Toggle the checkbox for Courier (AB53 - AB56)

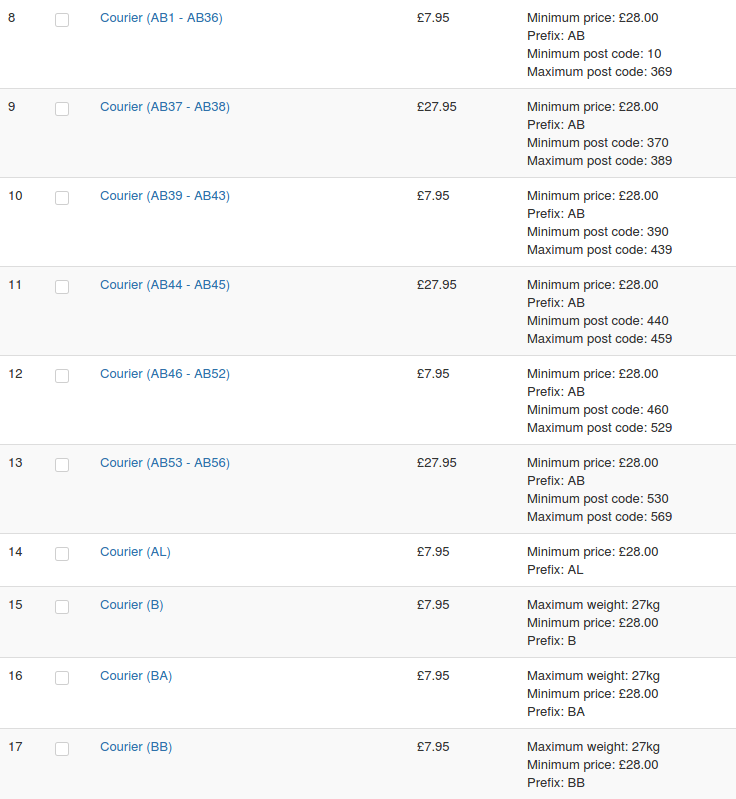tap(62, 465)
